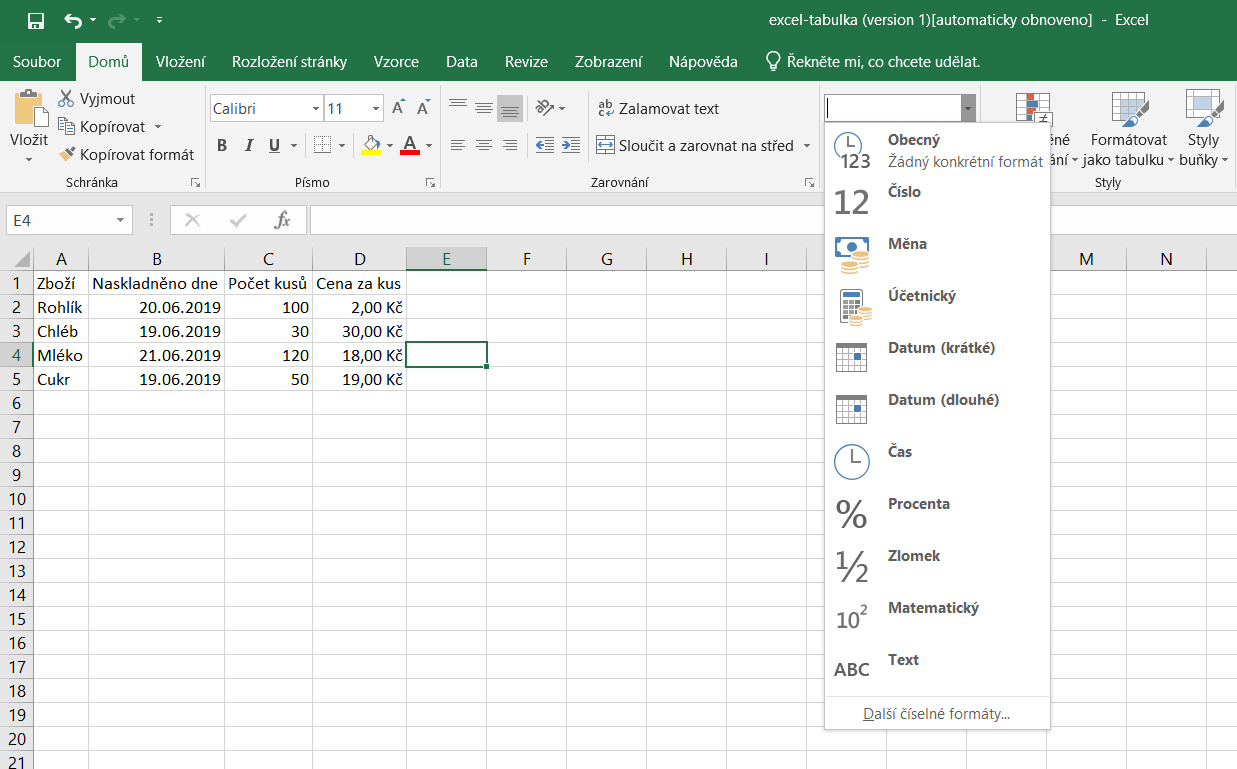This screenshot has height=769, width=1237.
Task: Open the Nápověda tab
Action: point(703,61)
